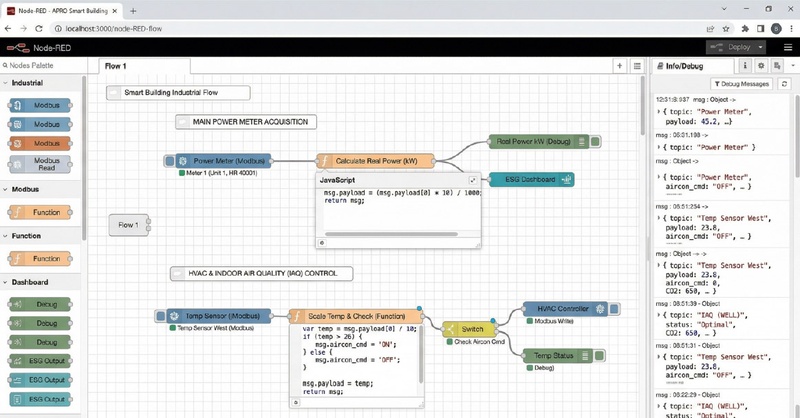Viewport: 800px width, 418px height.
Task: Toggle Real Power kW debug node output
Action: click(595, 141)
